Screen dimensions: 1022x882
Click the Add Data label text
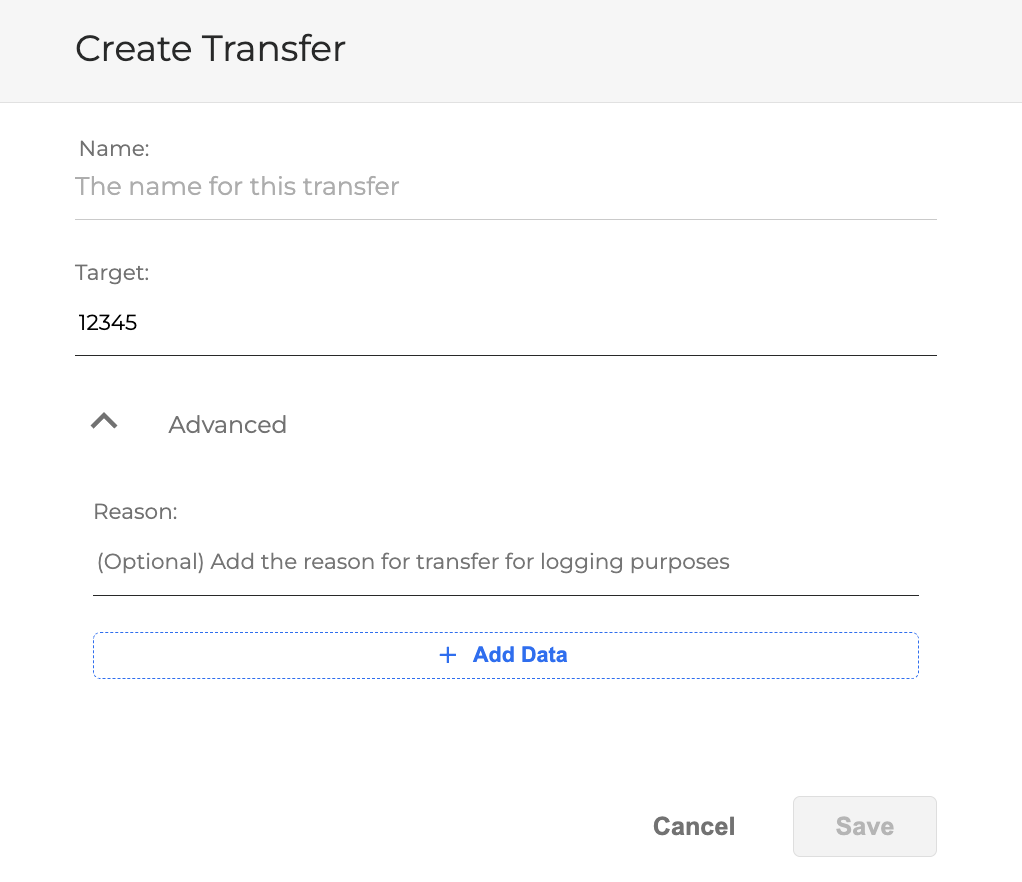coord(520,655)
